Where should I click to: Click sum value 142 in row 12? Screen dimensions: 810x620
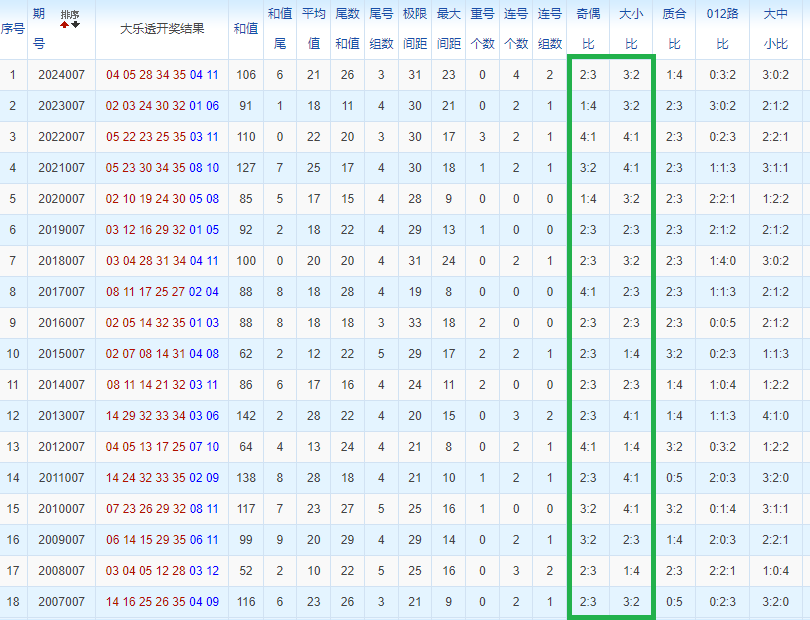(245, 415)
